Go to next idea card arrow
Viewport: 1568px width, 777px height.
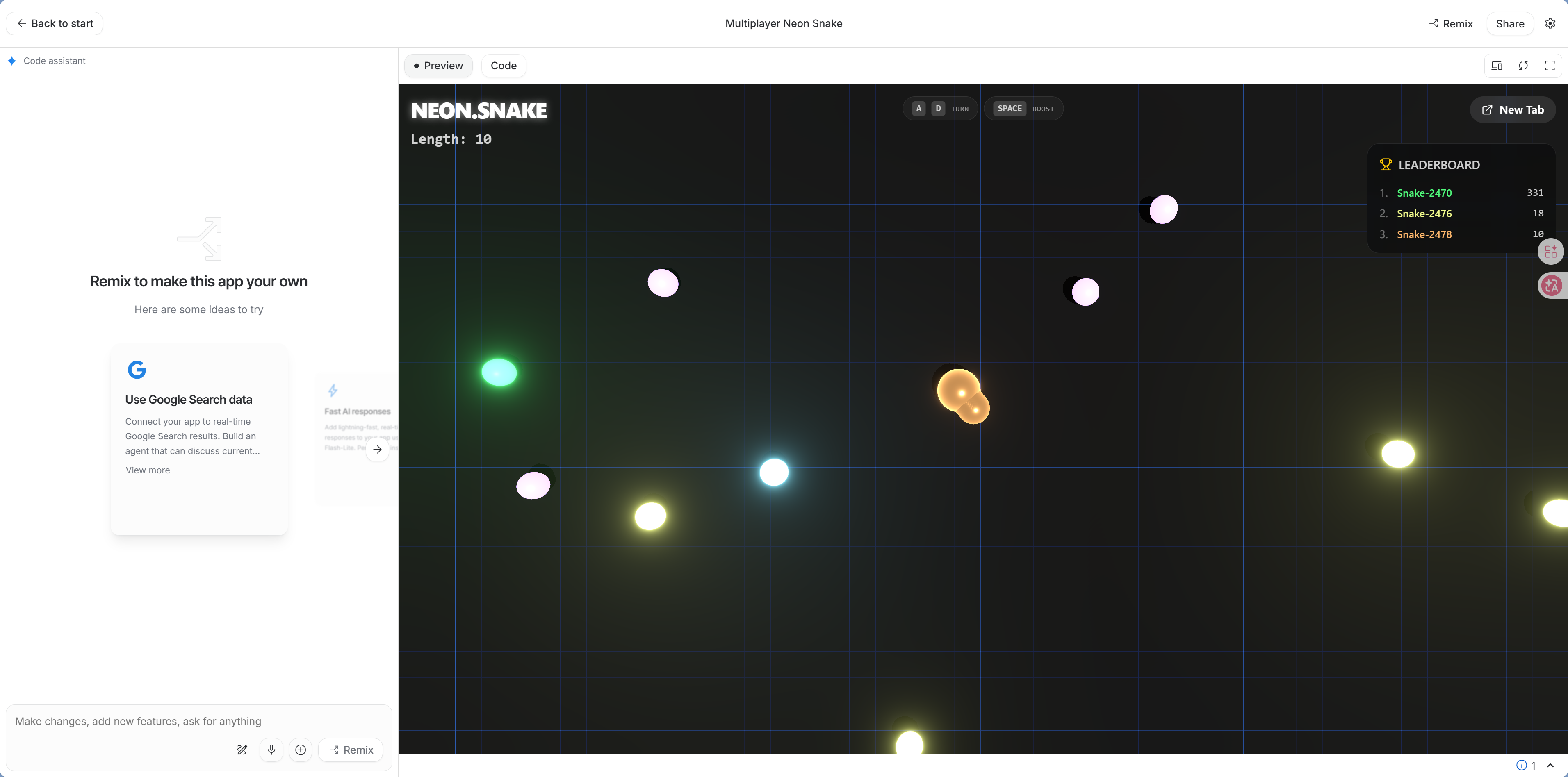click(377, 450)
